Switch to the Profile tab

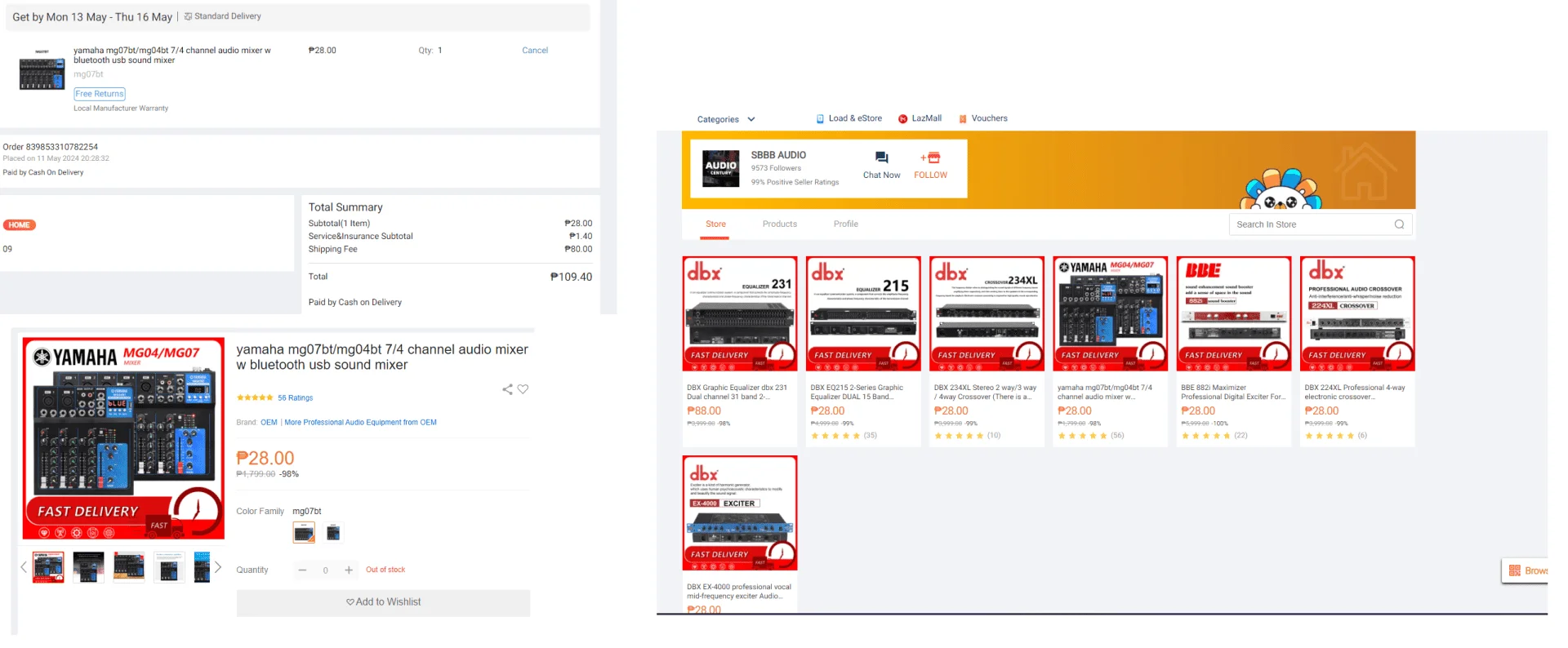click(x=846, y=224)
